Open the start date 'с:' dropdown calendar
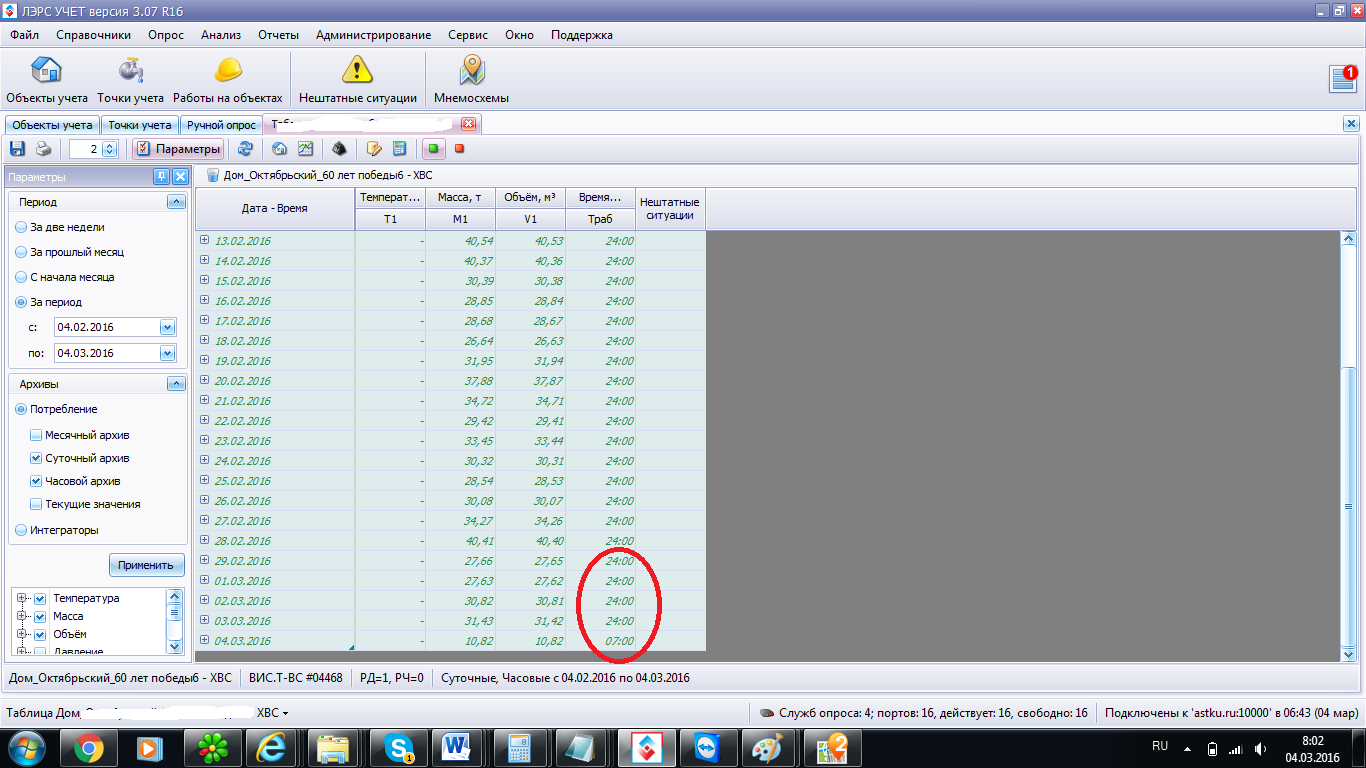The image size is (1366, 768). (167, 327)
